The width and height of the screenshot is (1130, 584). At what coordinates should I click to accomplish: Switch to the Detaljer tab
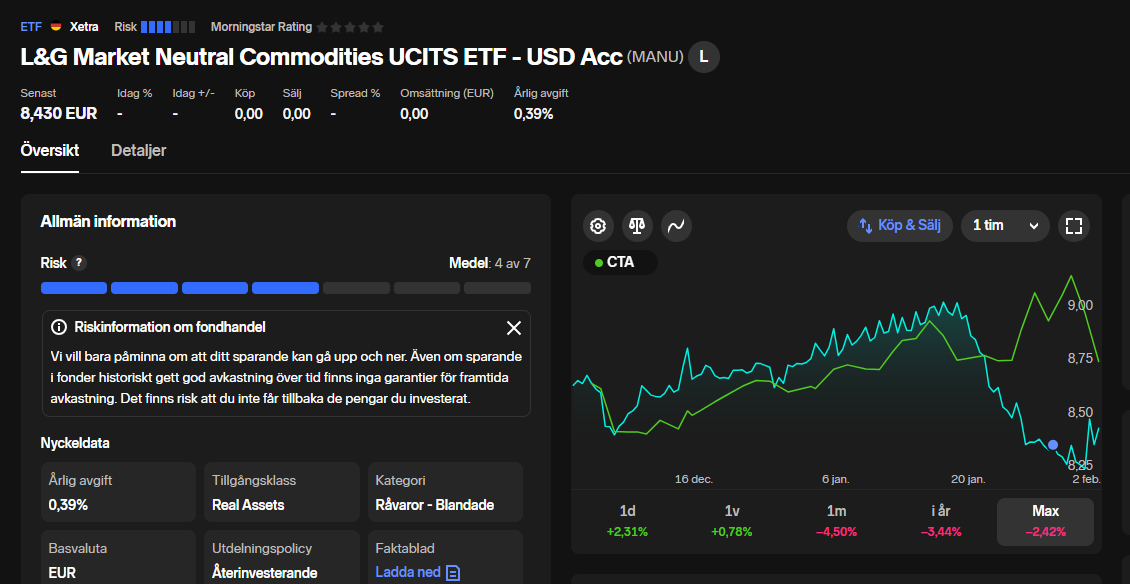(138, 151)
